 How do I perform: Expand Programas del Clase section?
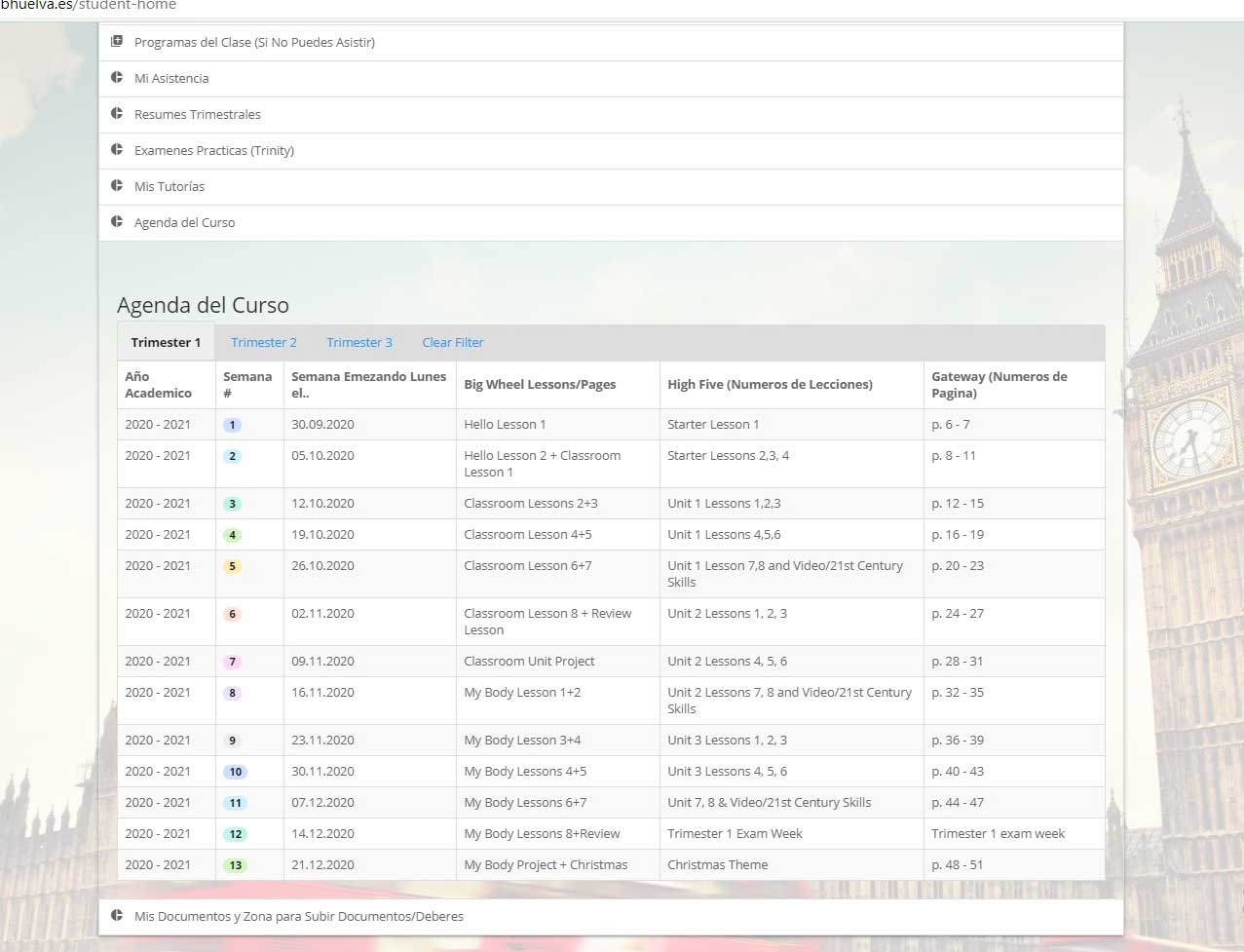pyautogui.click(x=611, y=43)
